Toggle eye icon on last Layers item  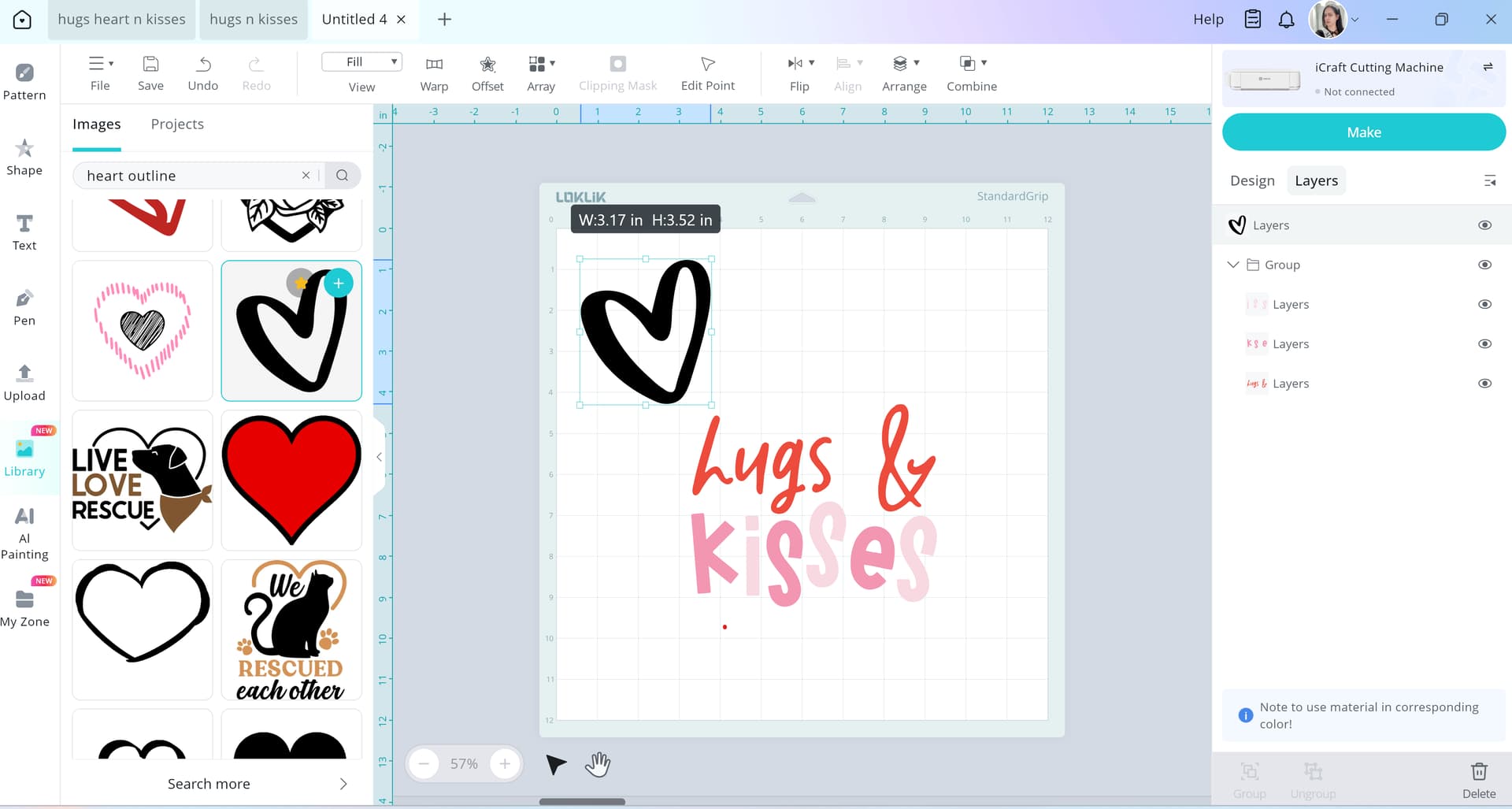tap(1484, 384)
